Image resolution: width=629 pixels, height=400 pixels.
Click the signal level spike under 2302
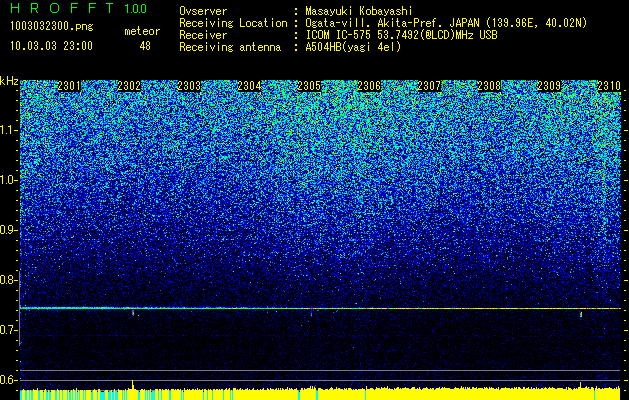132,384
